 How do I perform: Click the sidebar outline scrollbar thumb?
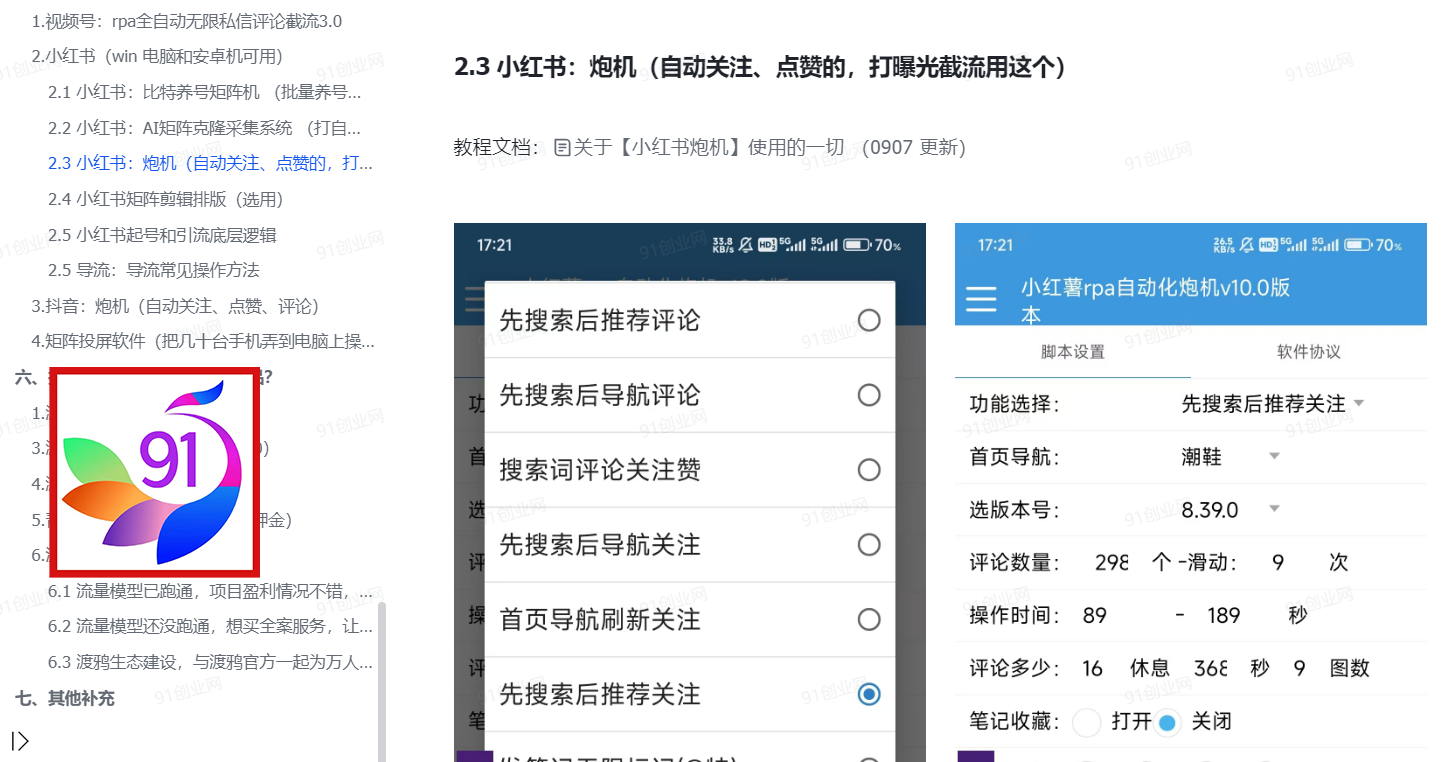pos(381,681)
